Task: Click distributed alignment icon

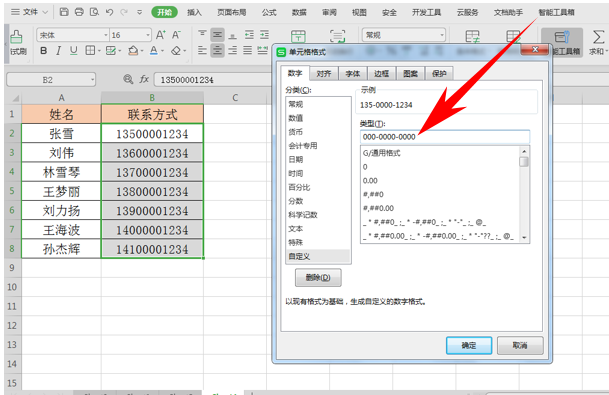Action: tap(263, 50)
